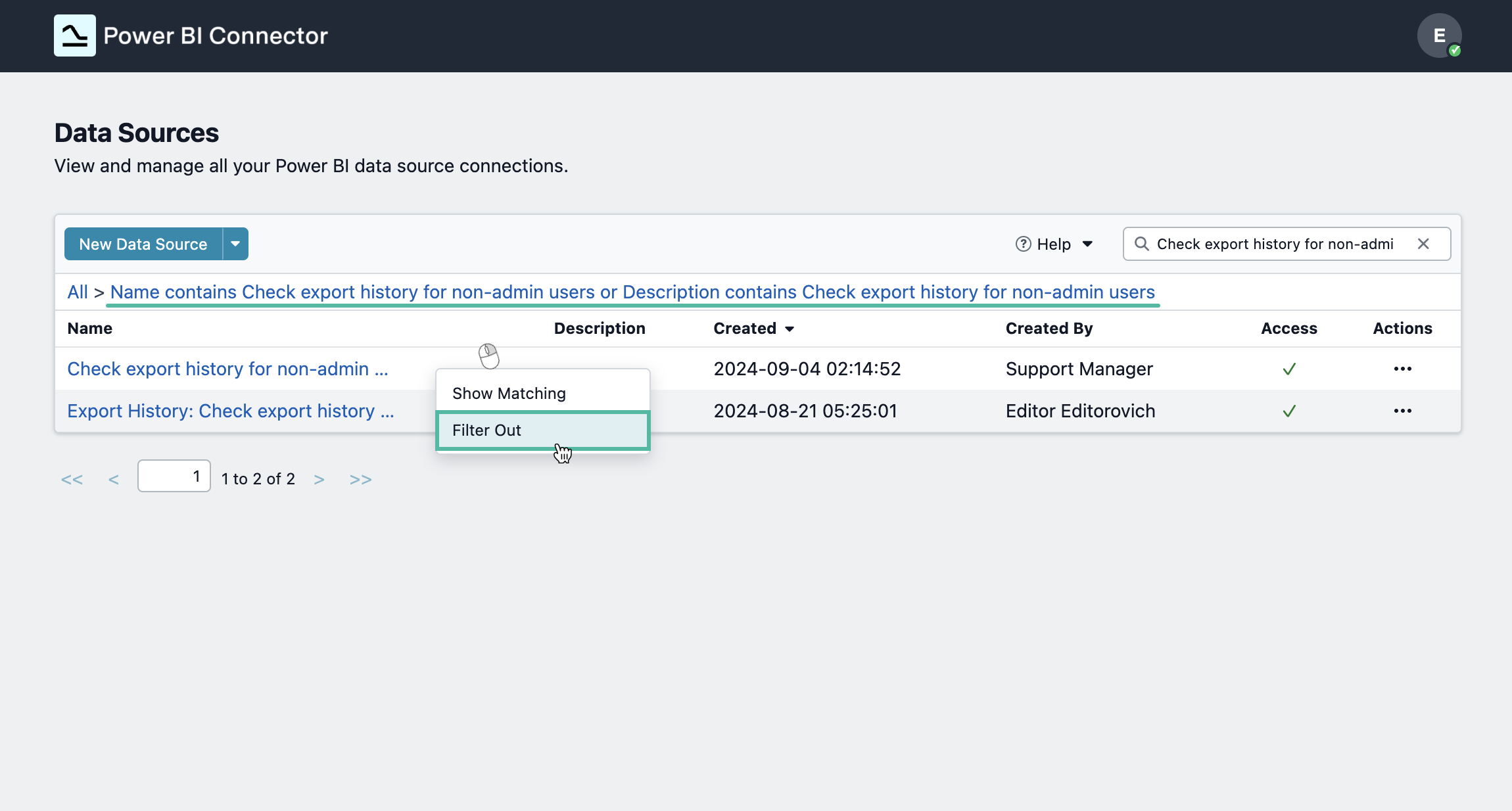Viewport: 1512px width, 811px height.
Task: Click the Actions column header
Action: click(1402, 328)
